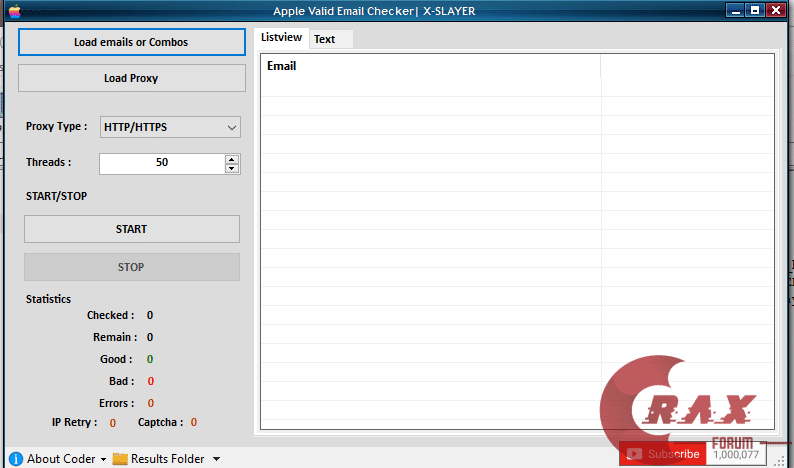Screen dimensions: 794x468
Task: Click the Proxy Type label
Action: pyautogui.click(x=57, y=127)
